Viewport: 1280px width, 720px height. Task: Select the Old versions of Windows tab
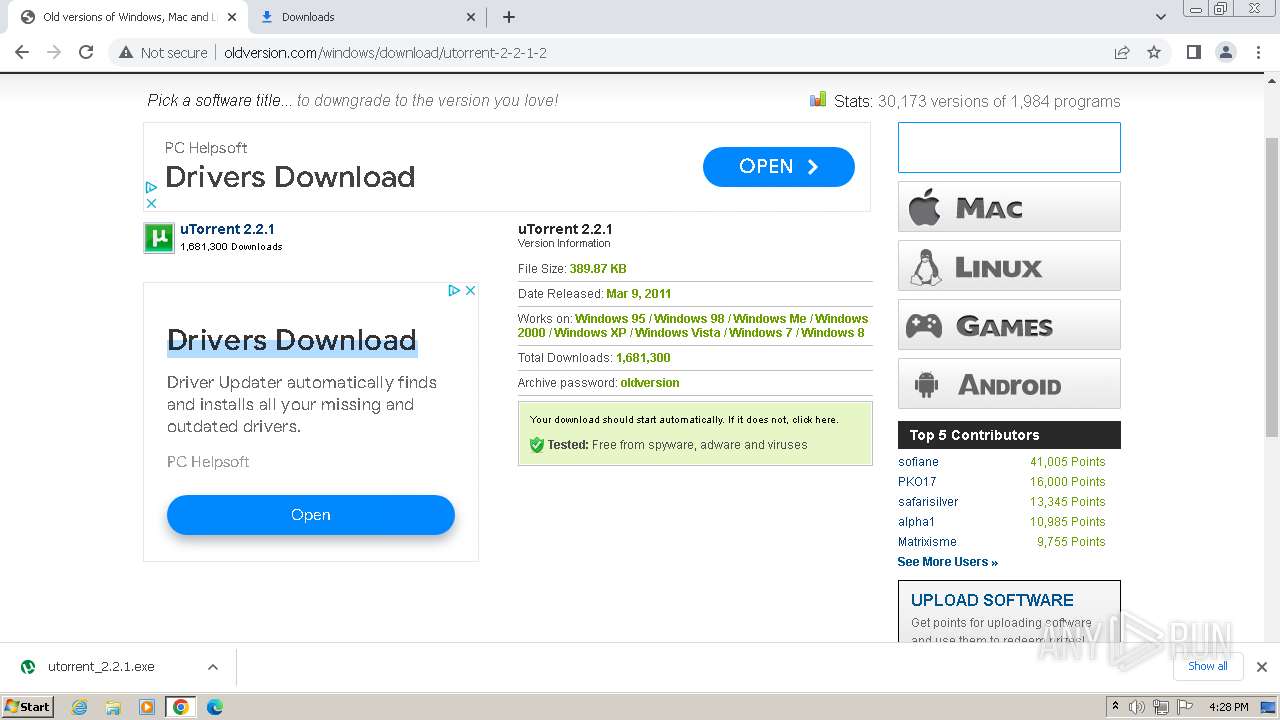point(127,17)
